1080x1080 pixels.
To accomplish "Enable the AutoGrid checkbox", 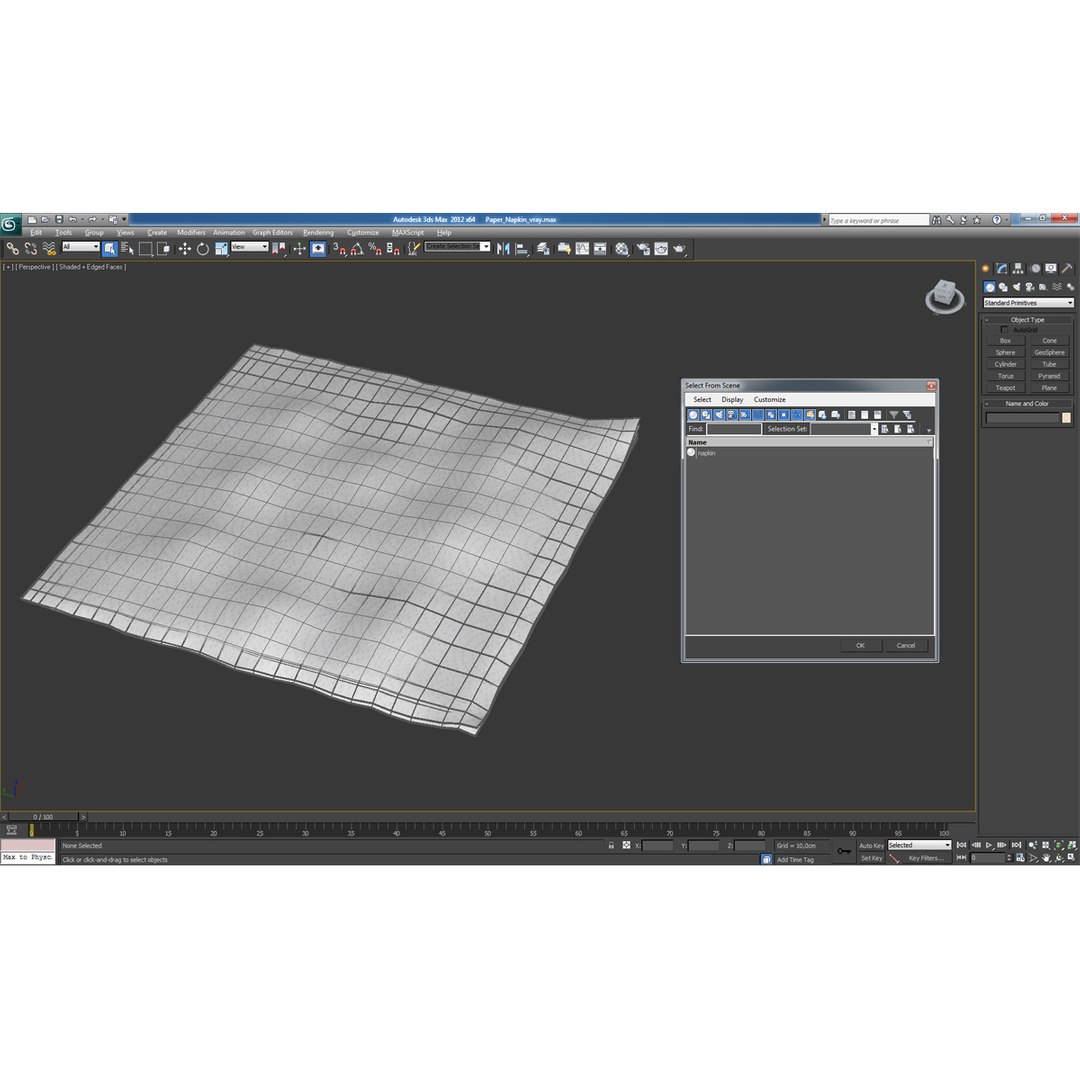I will coord(1004,330).
